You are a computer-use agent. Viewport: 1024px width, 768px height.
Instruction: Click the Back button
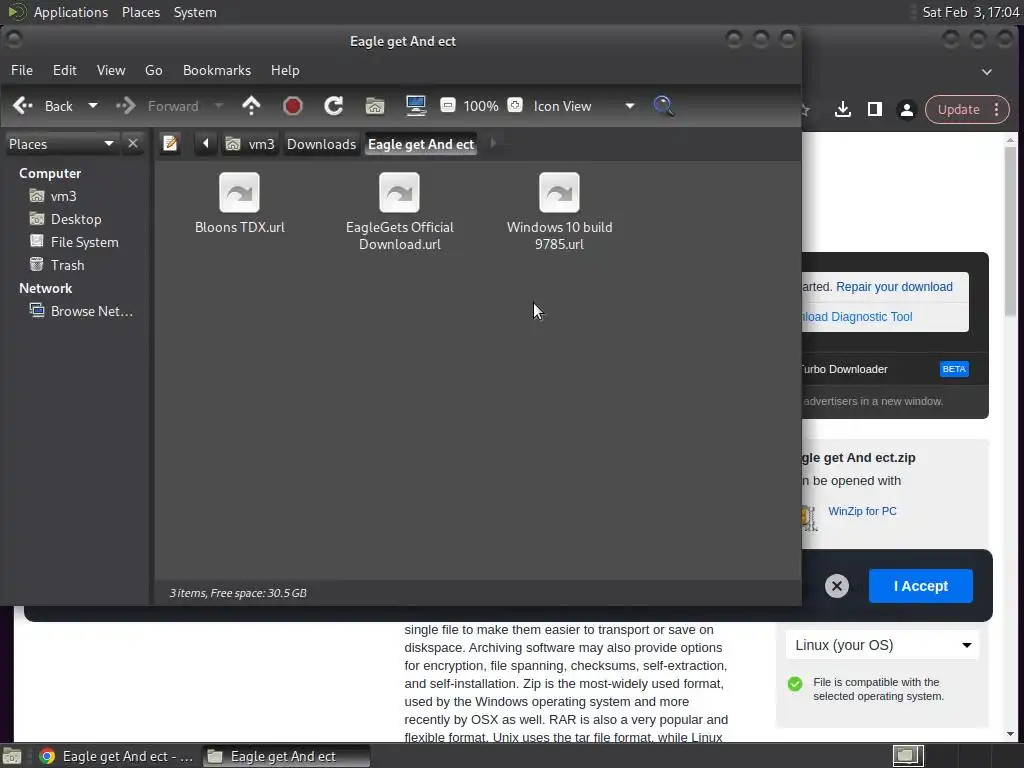(43, 106)
